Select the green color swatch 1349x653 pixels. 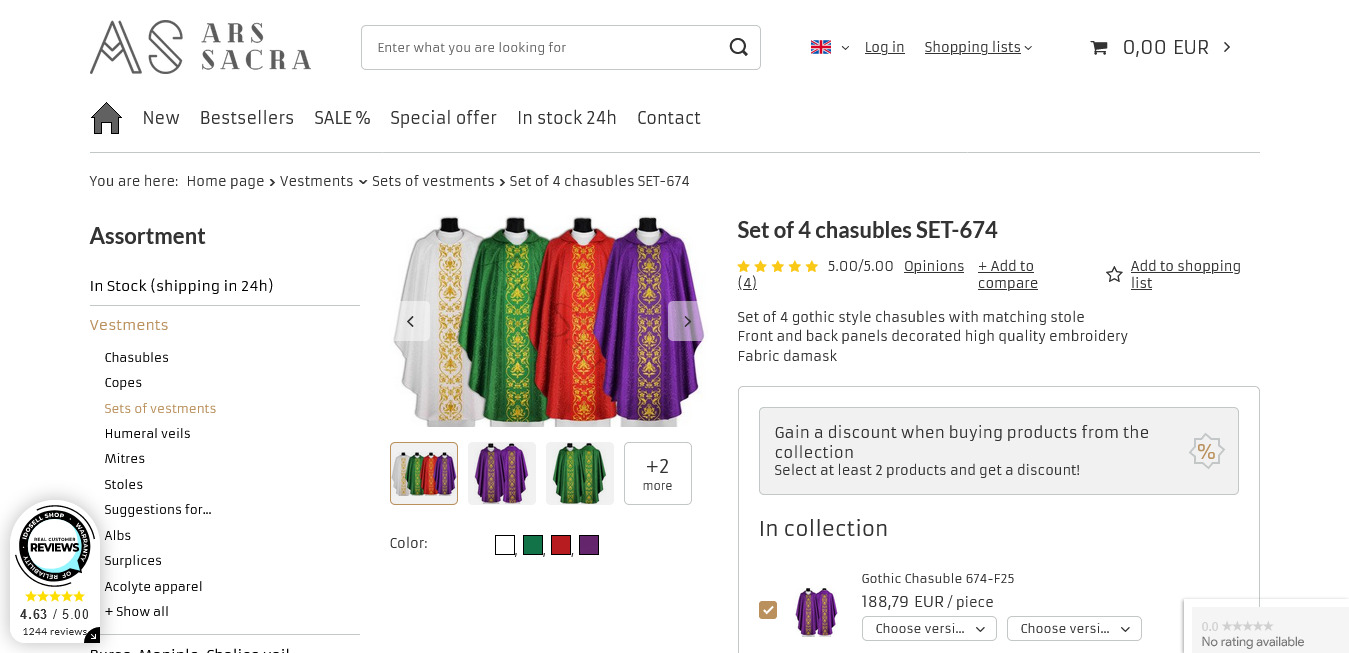pyautogui.click(x=533, y=545)
